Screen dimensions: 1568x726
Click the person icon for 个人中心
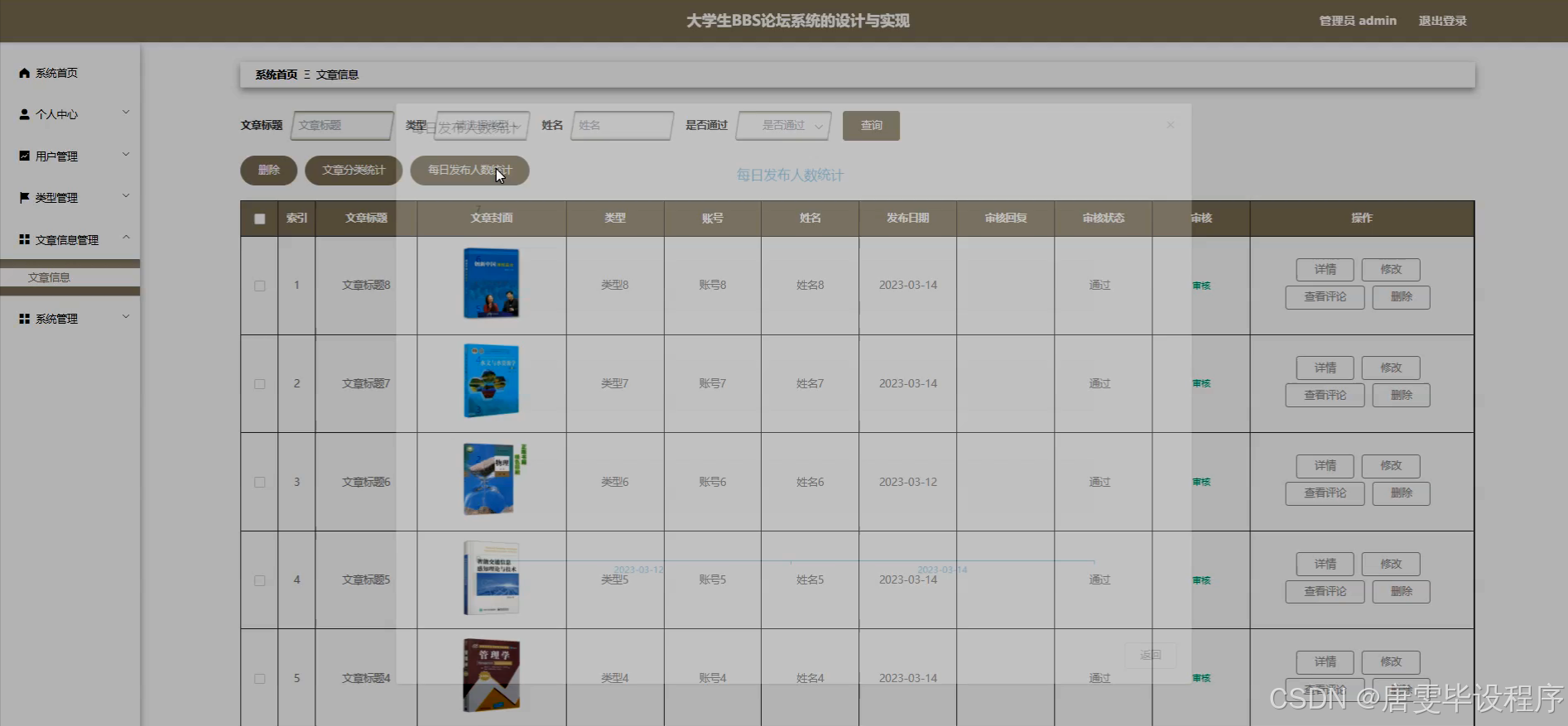[x=24, y=114]
